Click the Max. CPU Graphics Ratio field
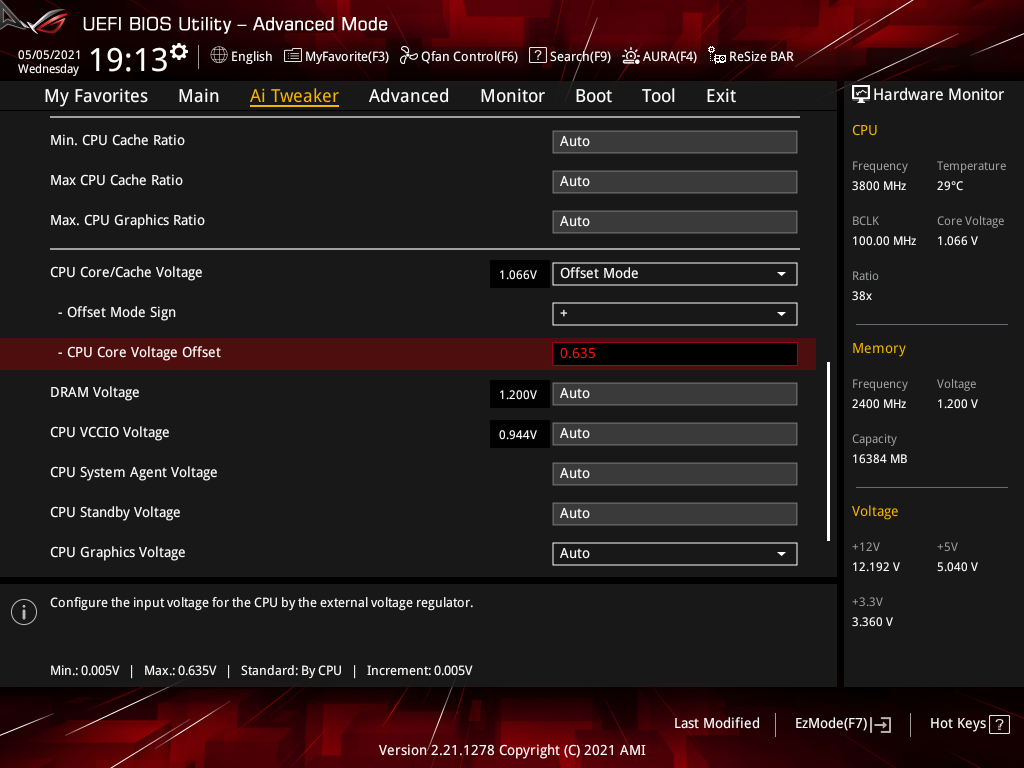The height and width of the screenshot is (768, 1024). coord(675,221)
